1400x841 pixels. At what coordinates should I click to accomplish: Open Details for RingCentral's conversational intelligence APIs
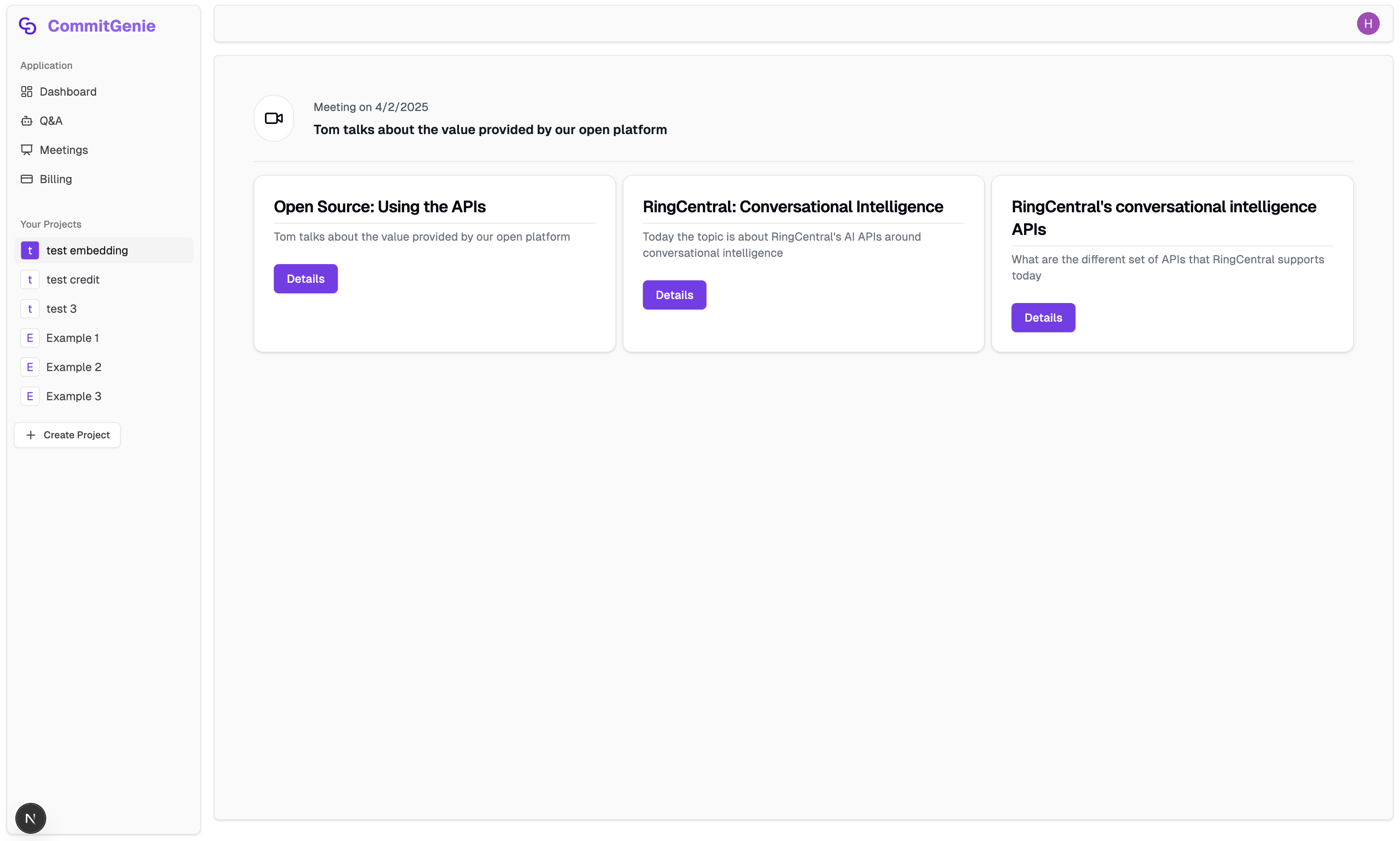pyautogui.click(x=1043, y=317)
